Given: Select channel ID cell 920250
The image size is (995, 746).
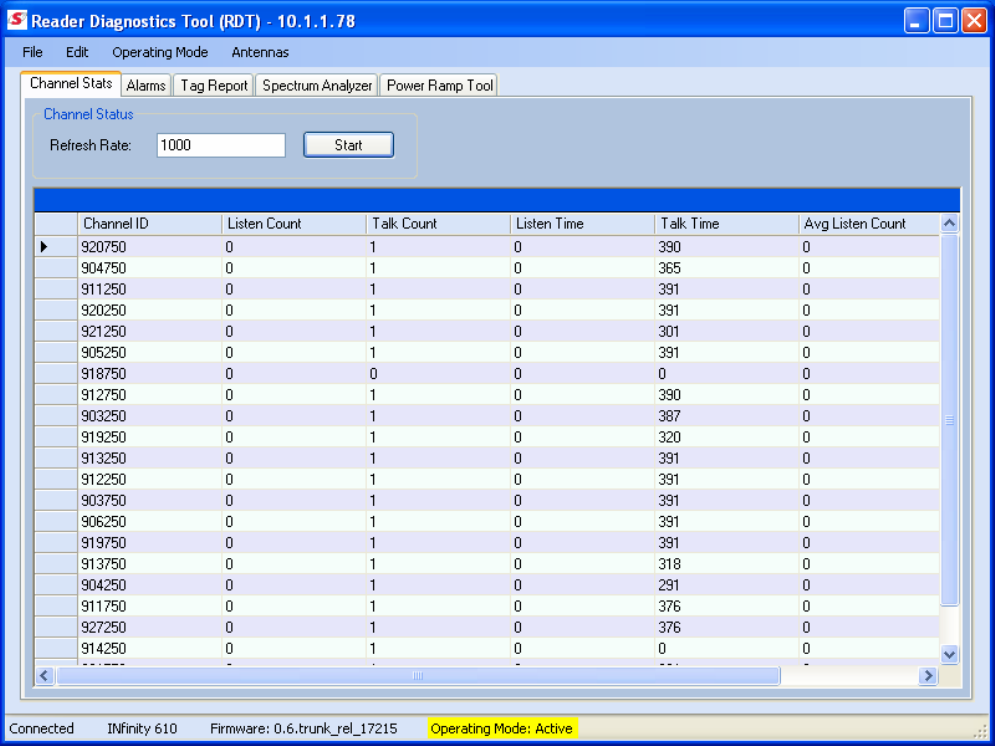Looking at the screenshot, I should [150, 310].
